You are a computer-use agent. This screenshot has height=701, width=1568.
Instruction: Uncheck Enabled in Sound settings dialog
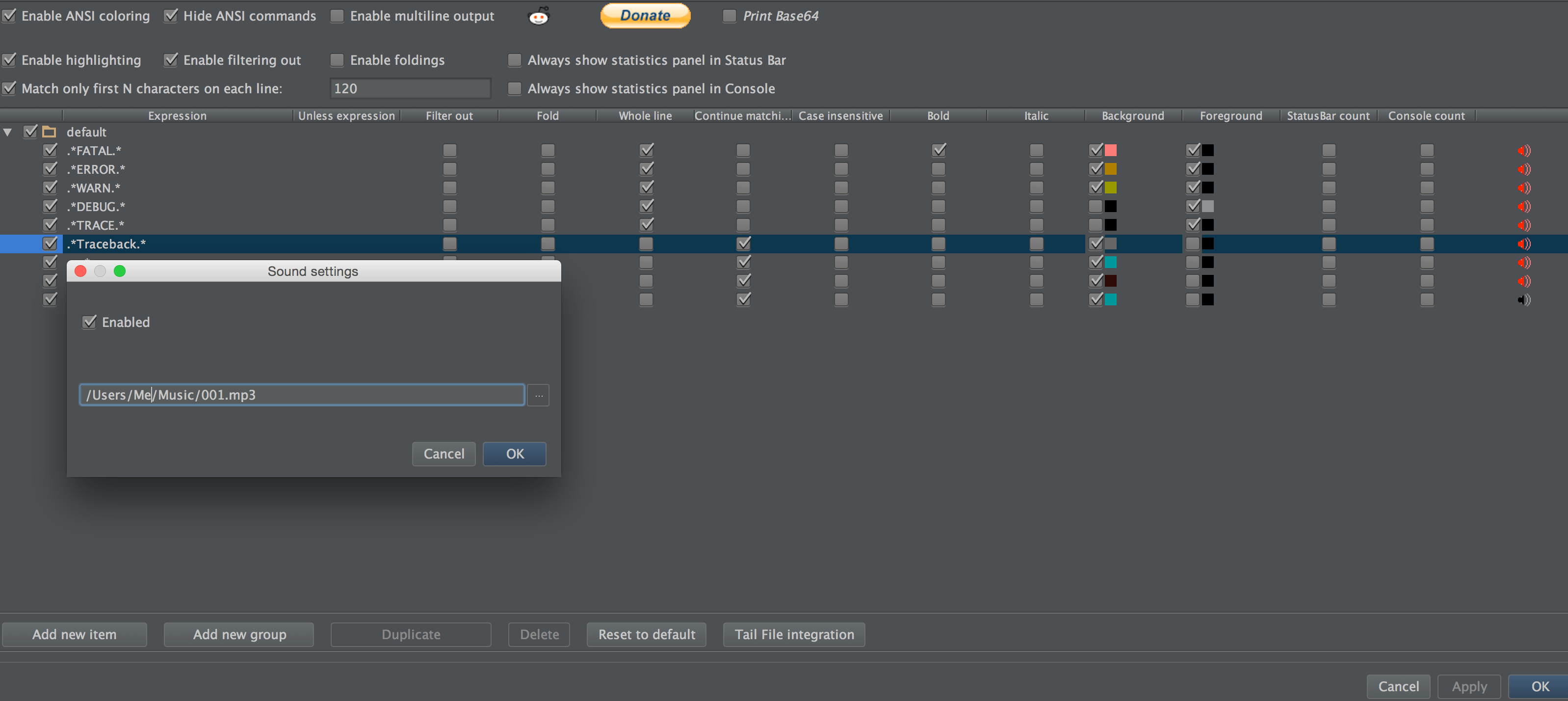[x=89, y=322]
